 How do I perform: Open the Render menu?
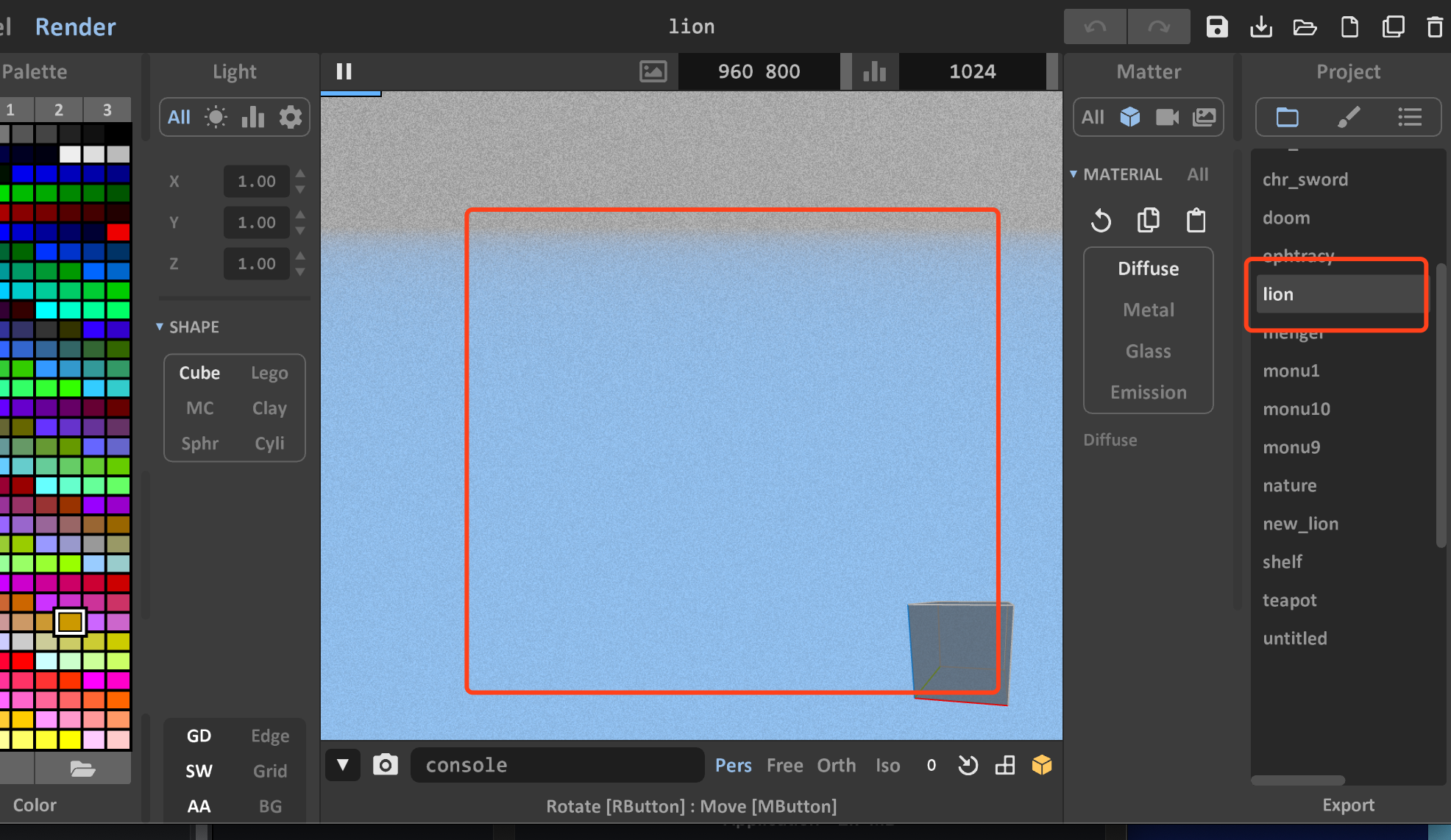coord(75,26)
